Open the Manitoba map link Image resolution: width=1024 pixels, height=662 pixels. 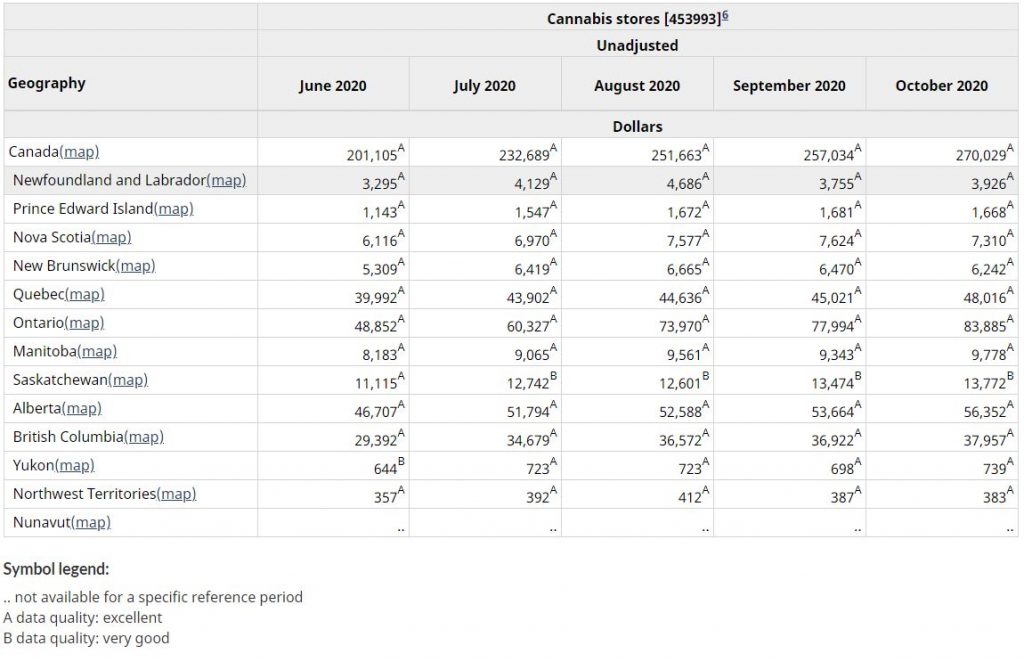[97, 351]
